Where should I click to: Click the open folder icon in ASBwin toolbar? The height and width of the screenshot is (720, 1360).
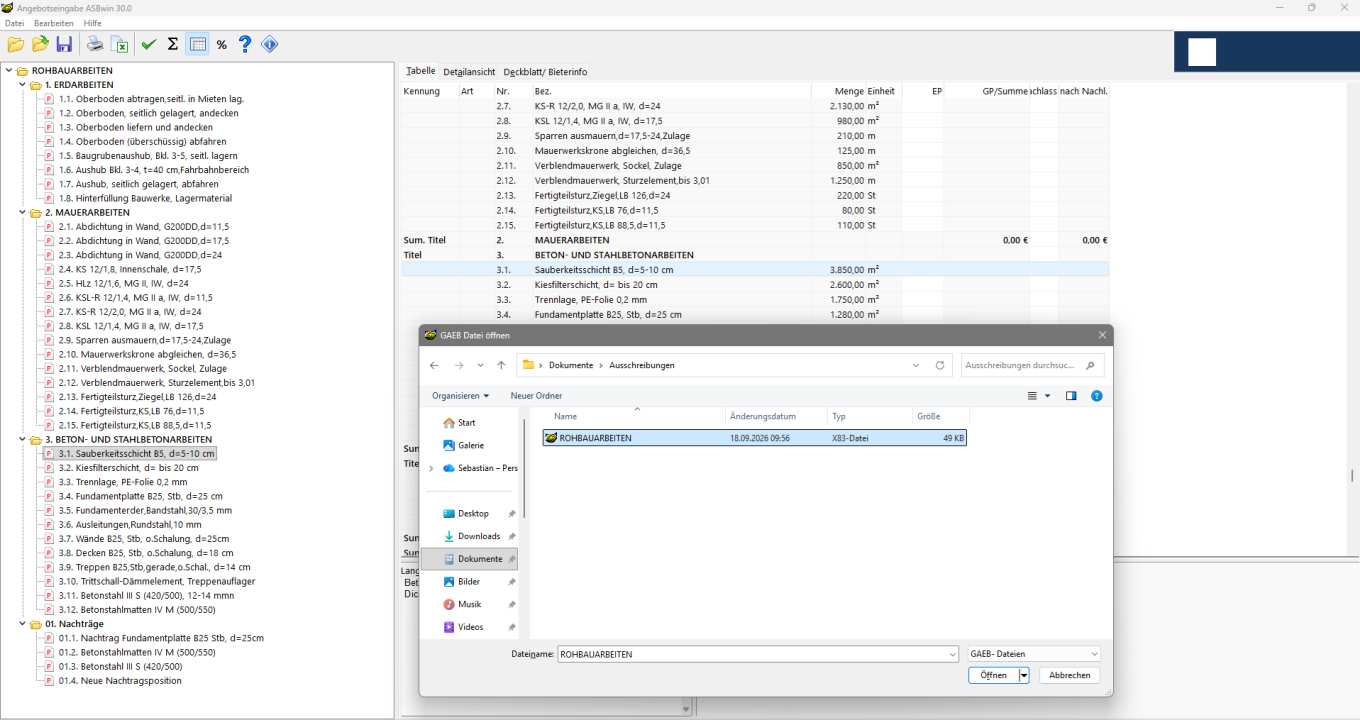coord(16,44)
